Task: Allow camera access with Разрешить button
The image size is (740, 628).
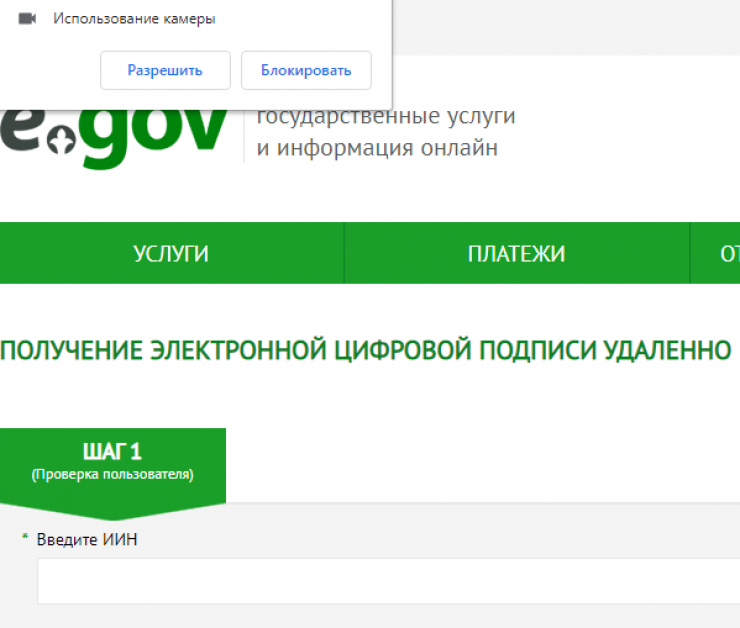Action: [165, 70]
